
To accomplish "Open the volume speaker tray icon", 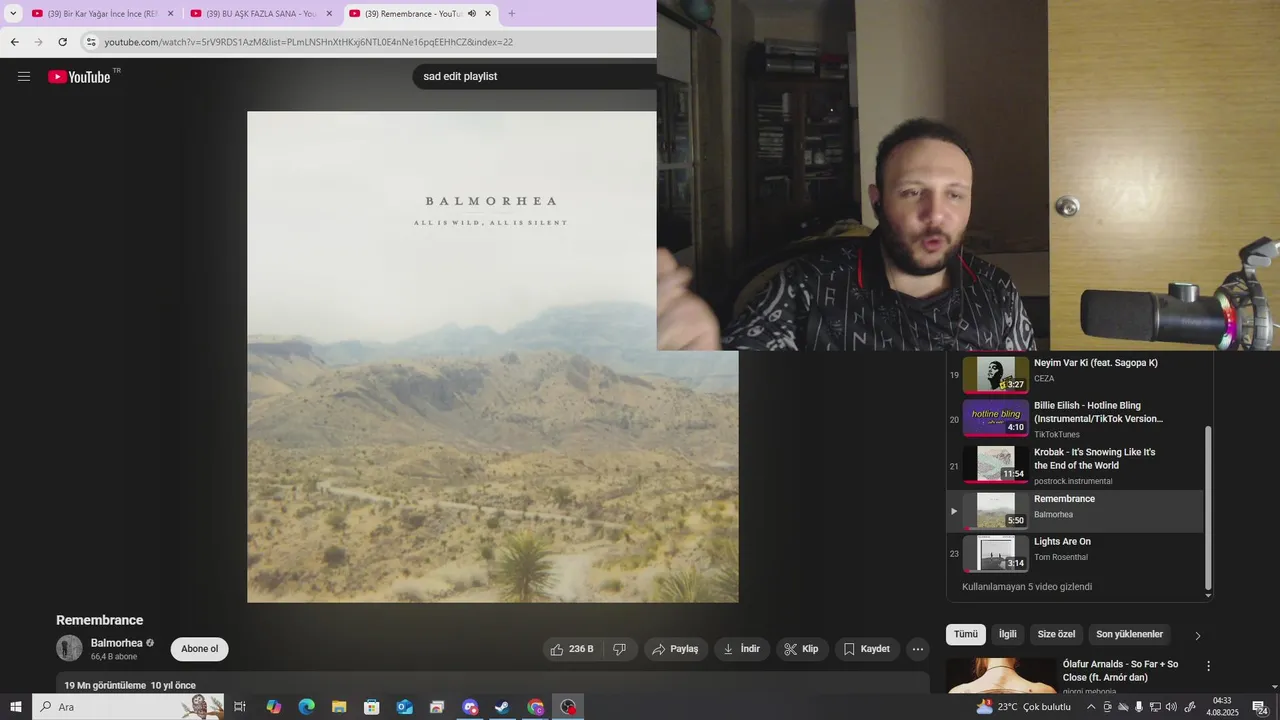I will [x=1171, y=707].
